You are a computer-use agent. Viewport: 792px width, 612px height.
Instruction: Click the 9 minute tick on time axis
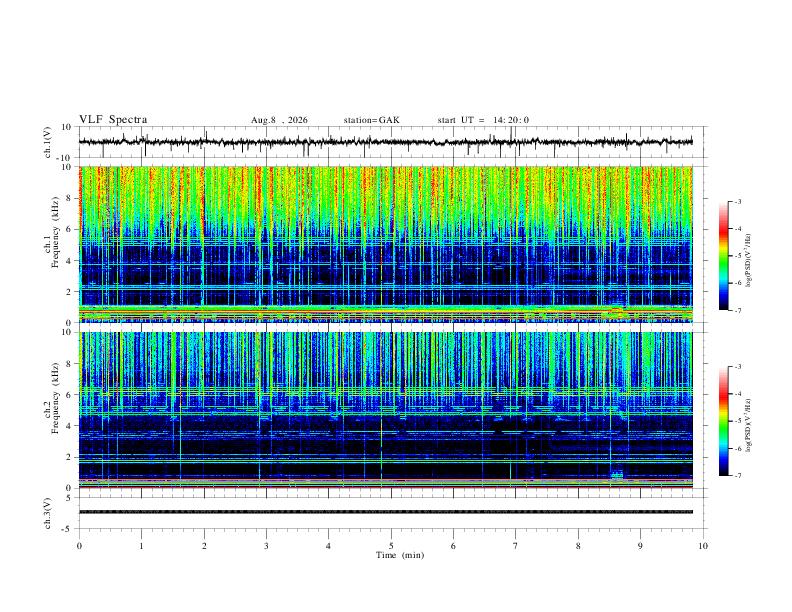[x=640, y=546]
